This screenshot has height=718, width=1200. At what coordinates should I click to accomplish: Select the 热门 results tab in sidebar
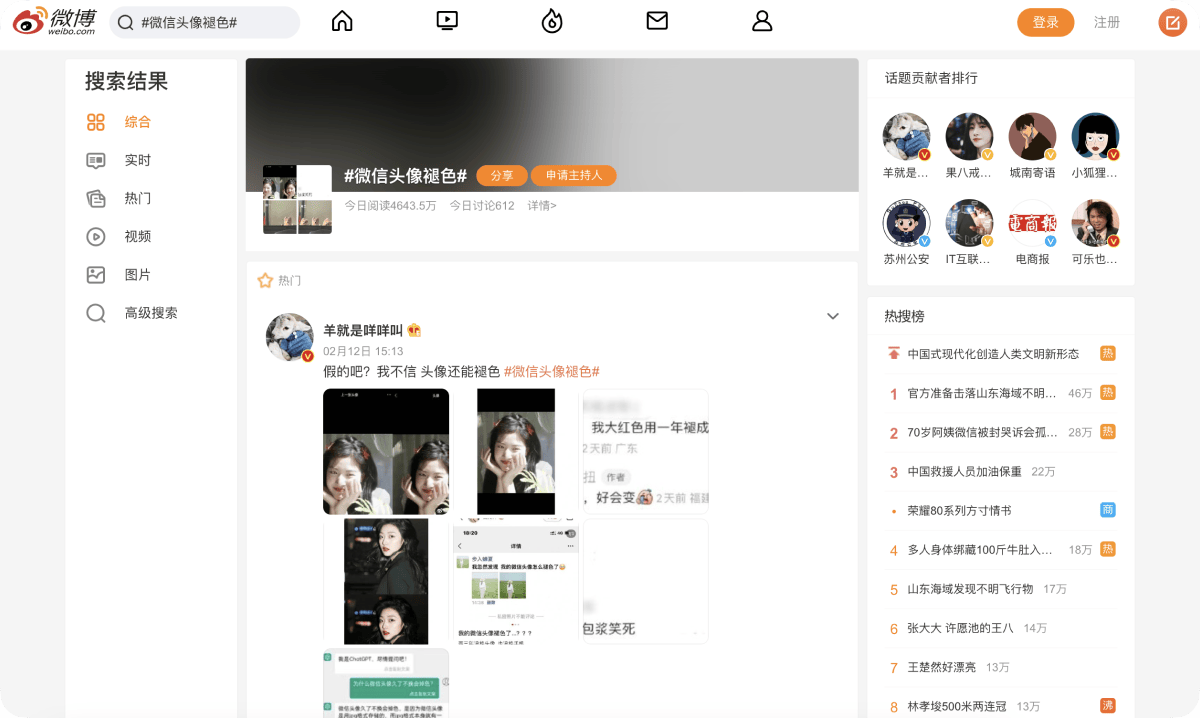(138, 198)
